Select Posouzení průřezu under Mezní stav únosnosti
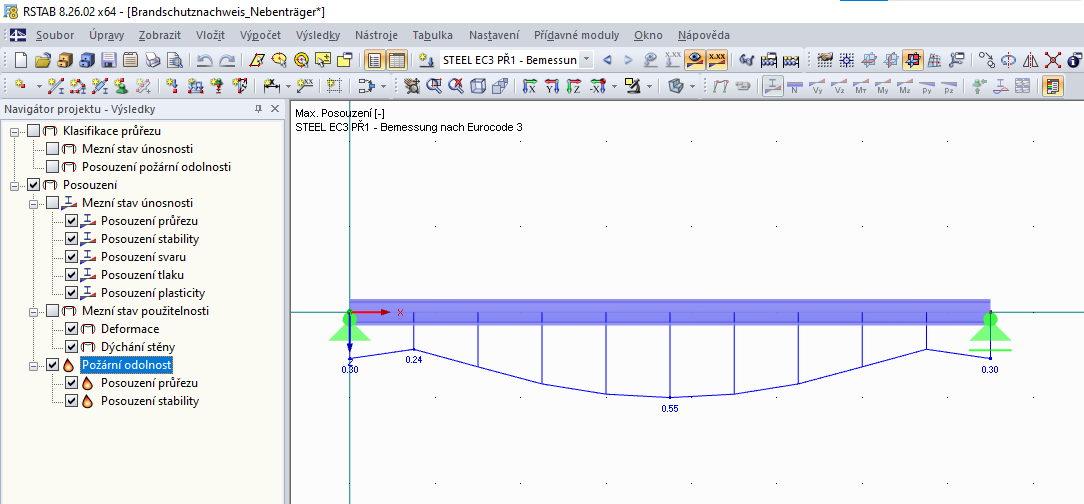 click(149, 221)
